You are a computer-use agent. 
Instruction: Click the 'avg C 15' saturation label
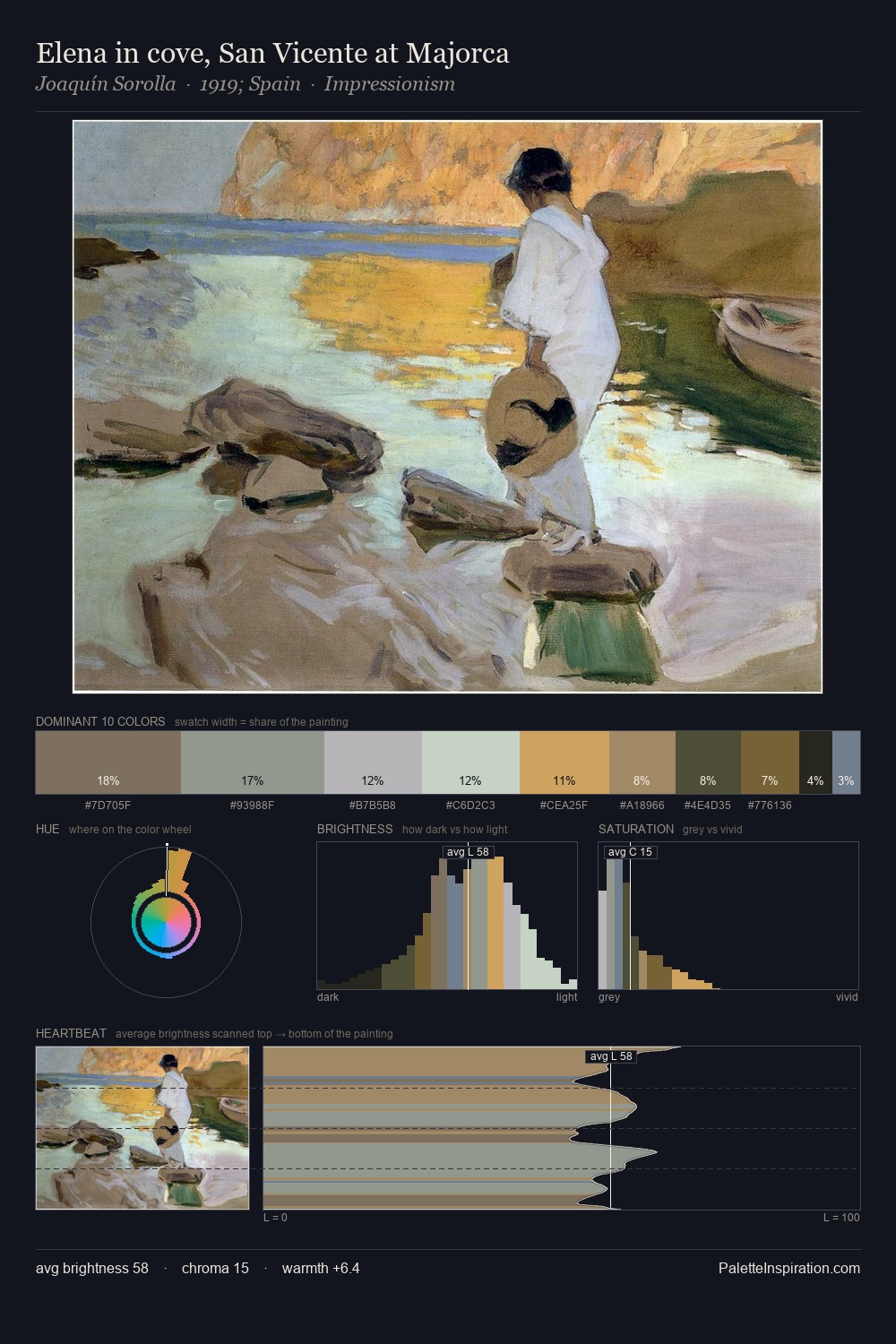[x=630, y=852]
